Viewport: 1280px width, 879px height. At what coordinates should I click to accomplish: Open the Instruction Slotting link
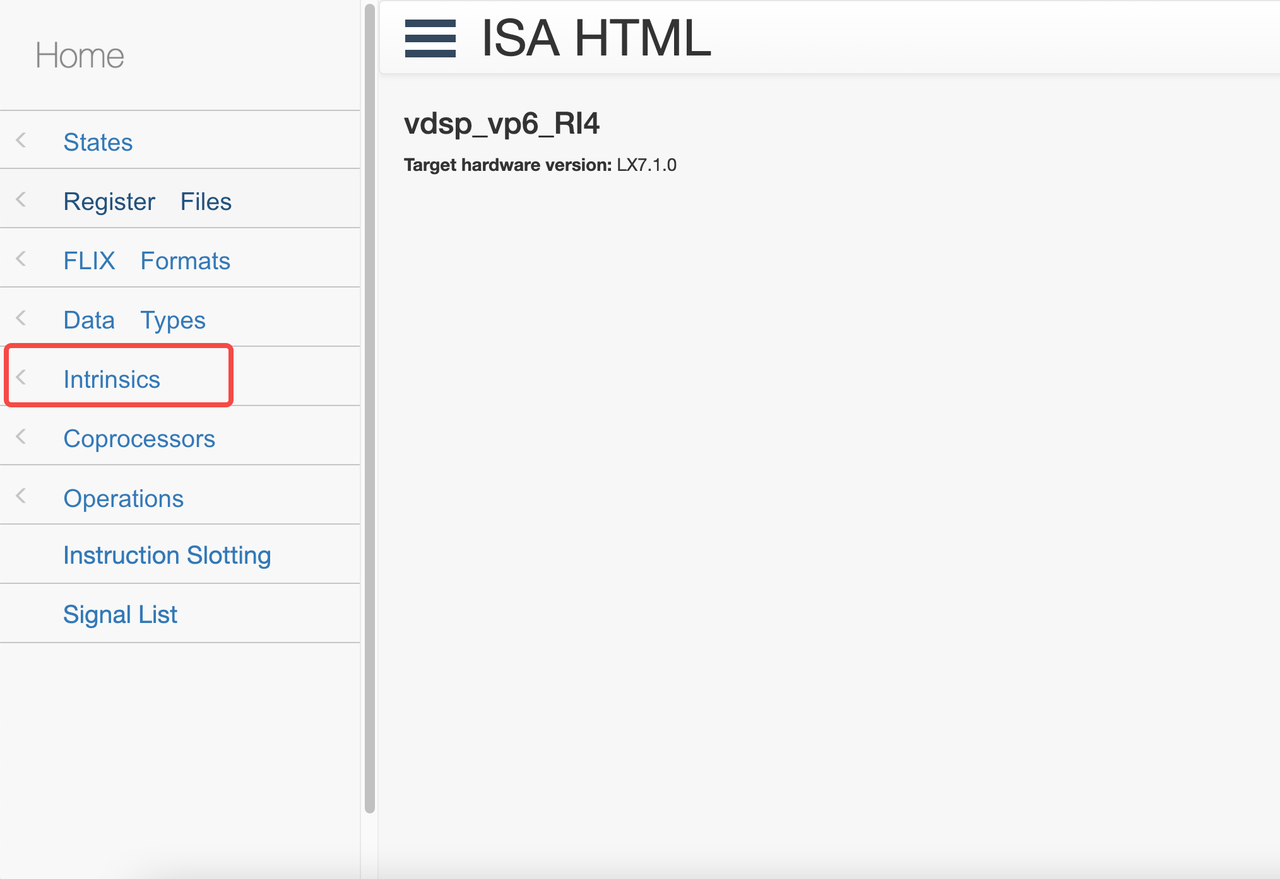(x=167, y=555)
